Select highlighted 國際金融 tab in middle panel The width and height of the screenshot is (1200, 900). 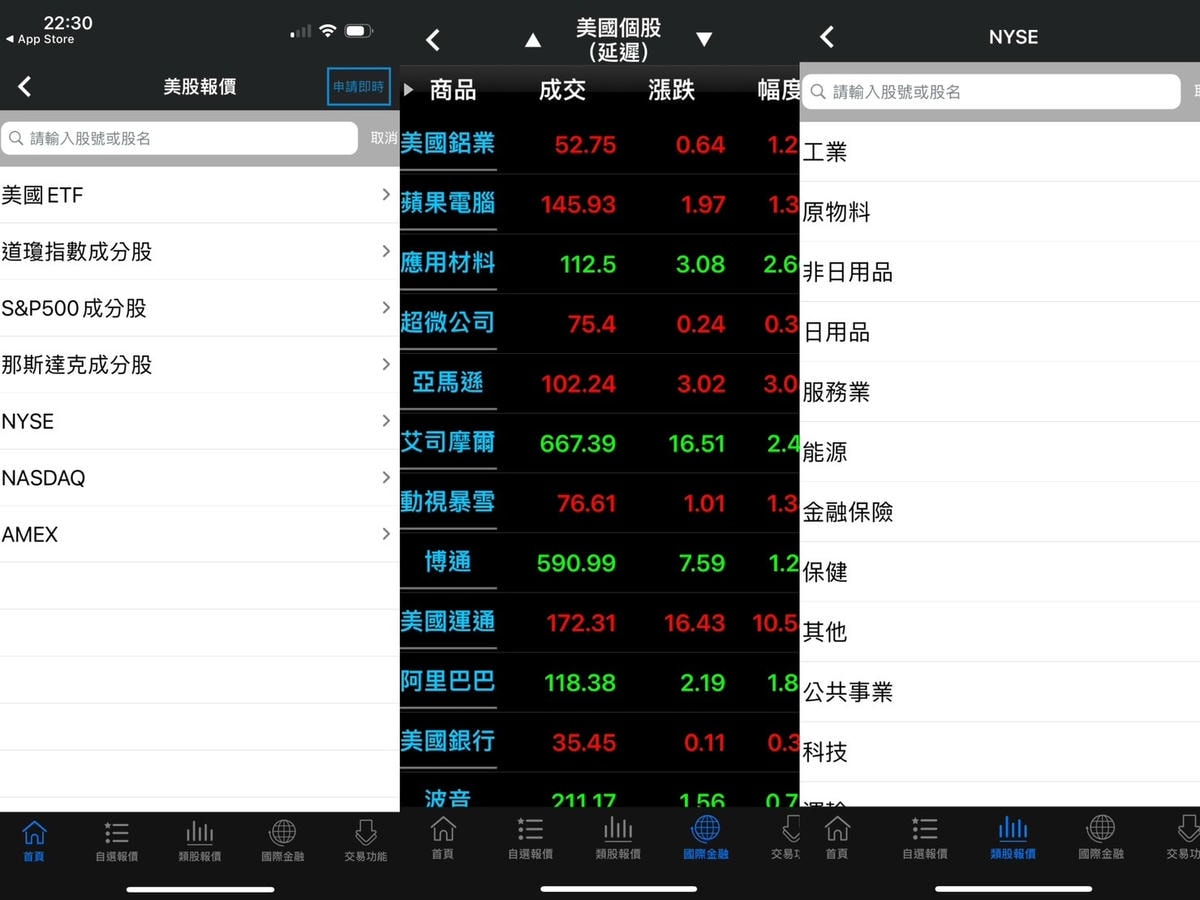tap(706, 838)
